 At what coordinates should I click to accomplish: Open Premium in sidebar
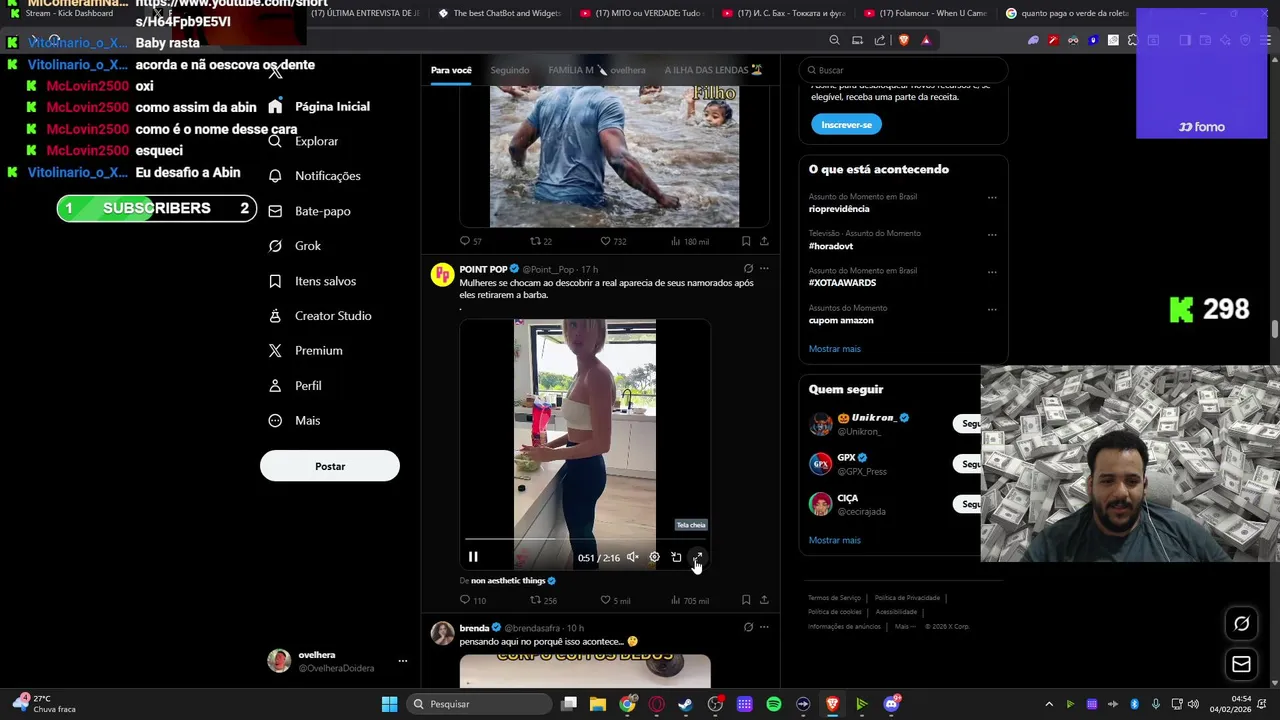coord(305,351)
